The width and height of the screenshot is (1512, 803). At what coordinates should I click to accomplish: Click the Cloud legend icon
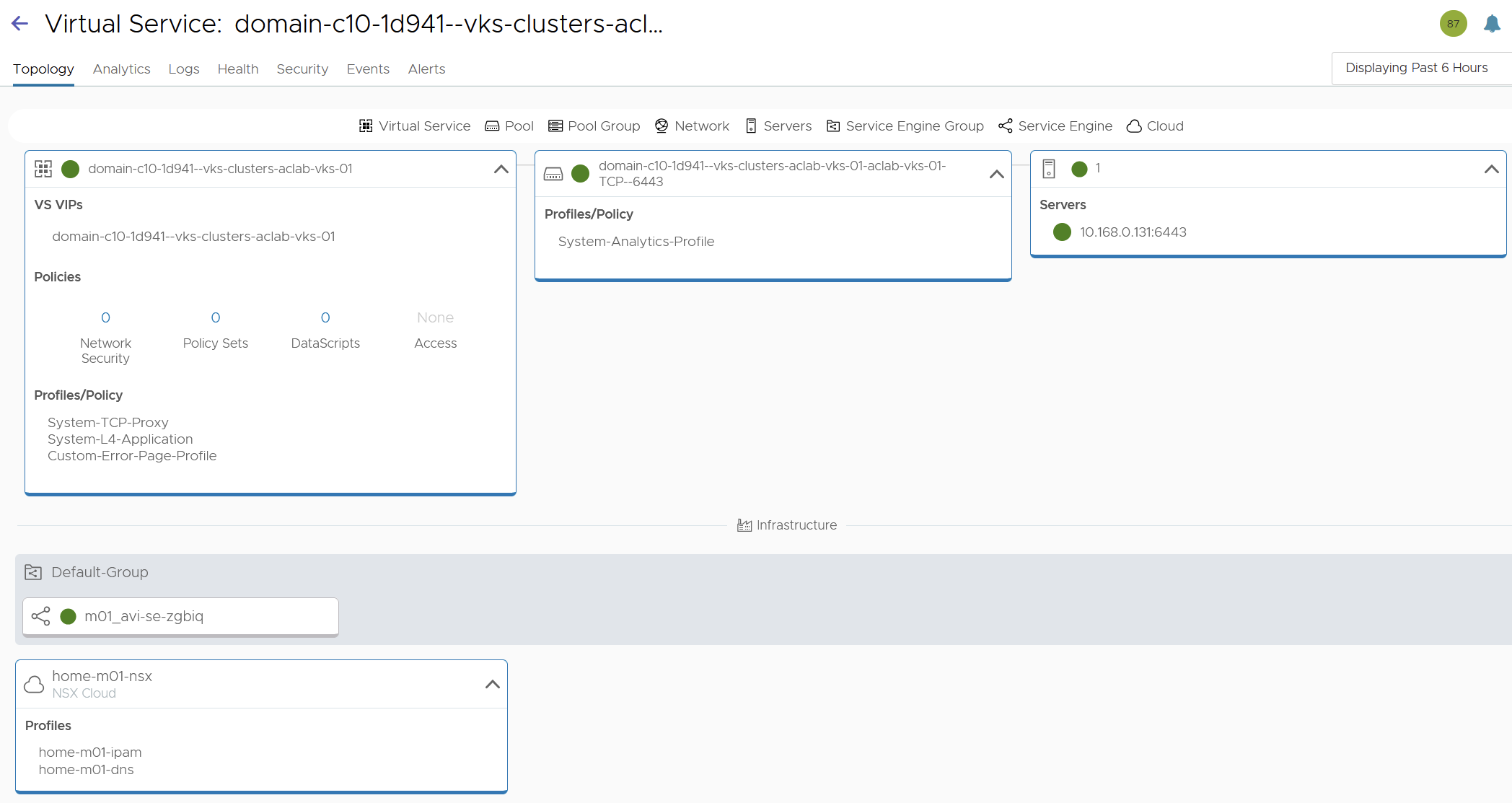[x=1134, y=126]
